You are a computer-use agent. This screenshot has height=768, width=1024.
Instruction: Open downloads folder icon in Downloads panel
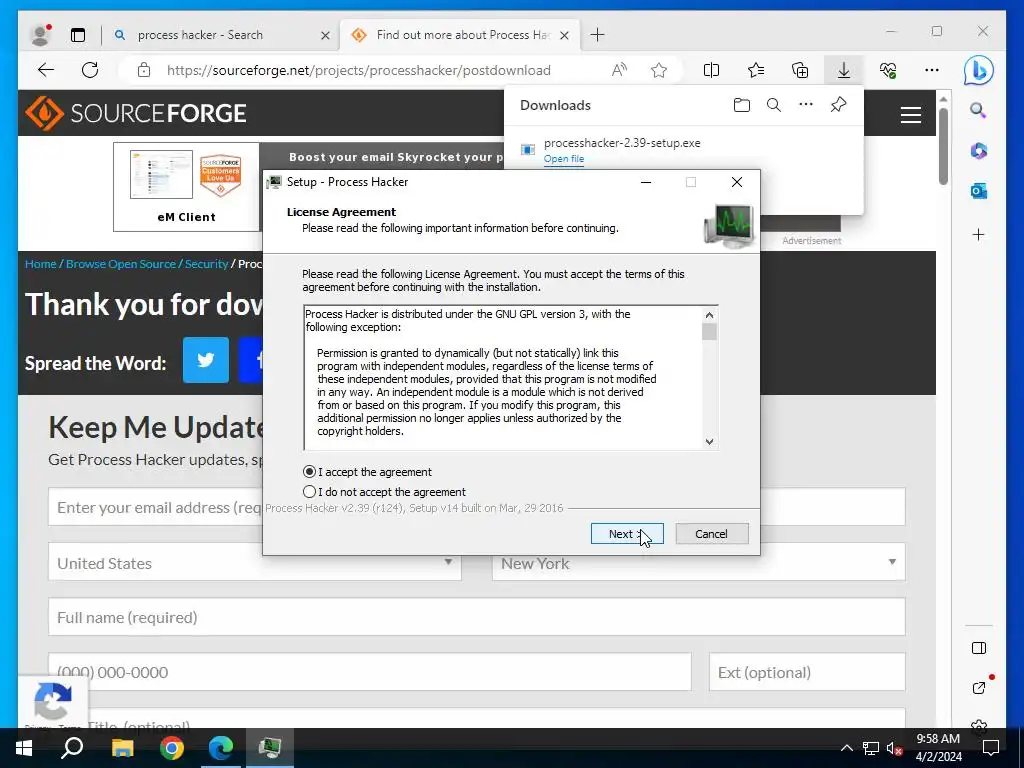click(741, 105)
